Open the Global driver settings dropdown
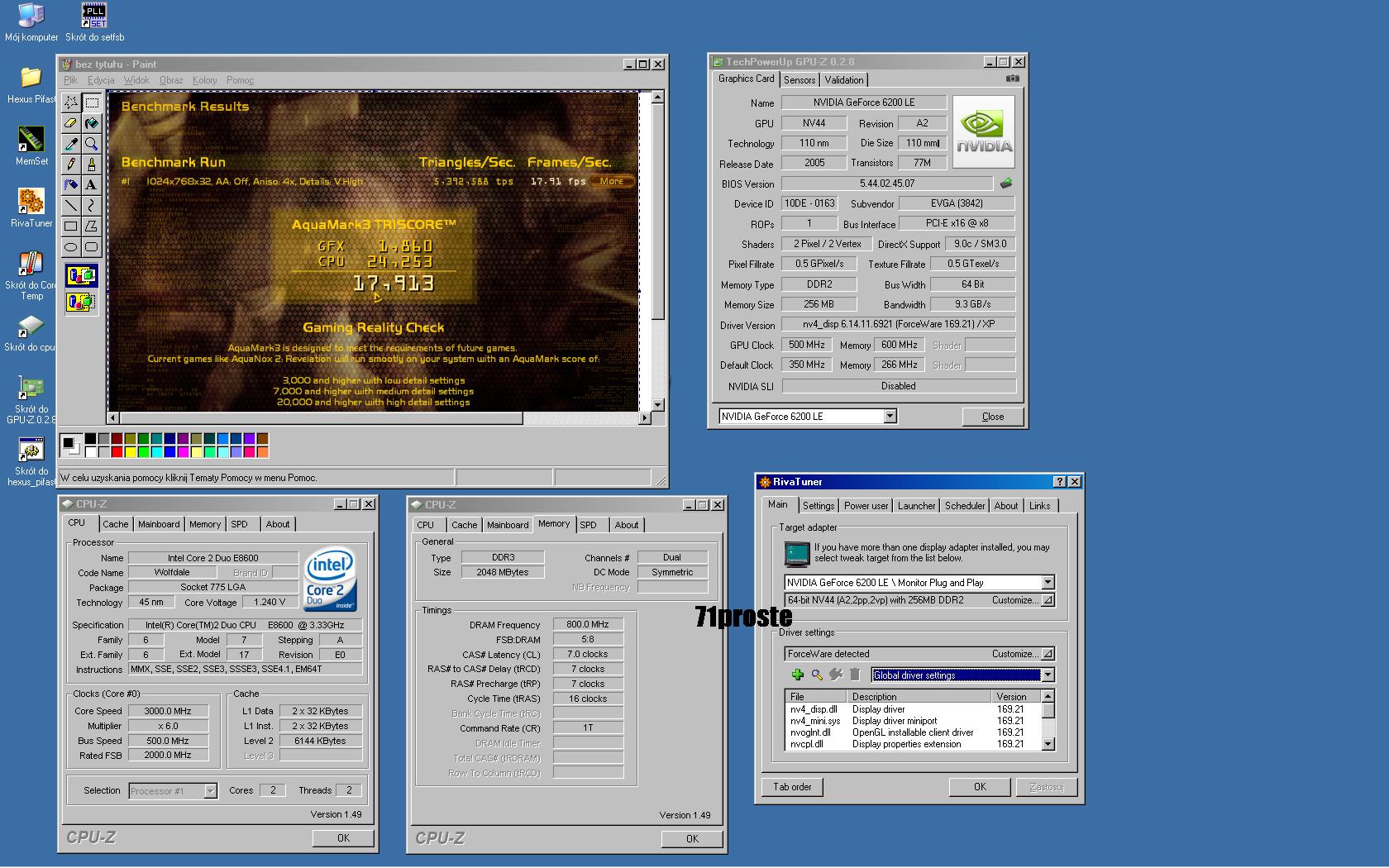Image resolution: width=1389 pixels, height=868 pixels. point(1048,675)
